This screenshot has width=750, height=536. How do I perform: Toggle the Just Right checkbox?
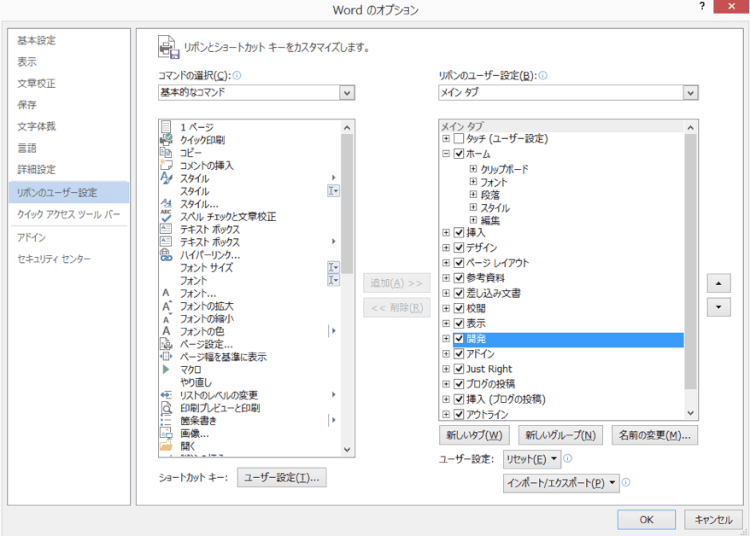[459, 369]
